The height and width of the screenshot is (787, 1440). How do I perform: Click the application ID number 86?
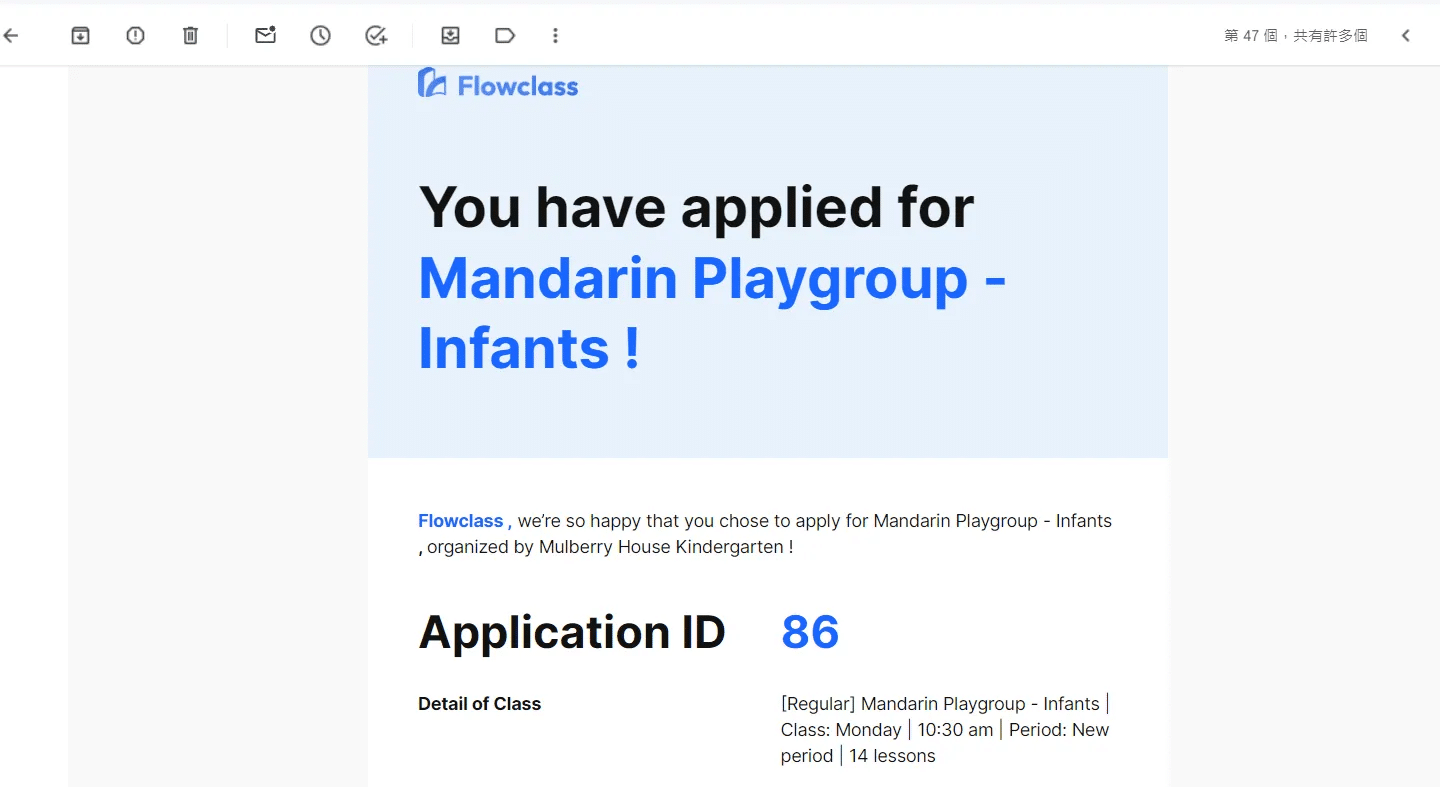point(810,632)
